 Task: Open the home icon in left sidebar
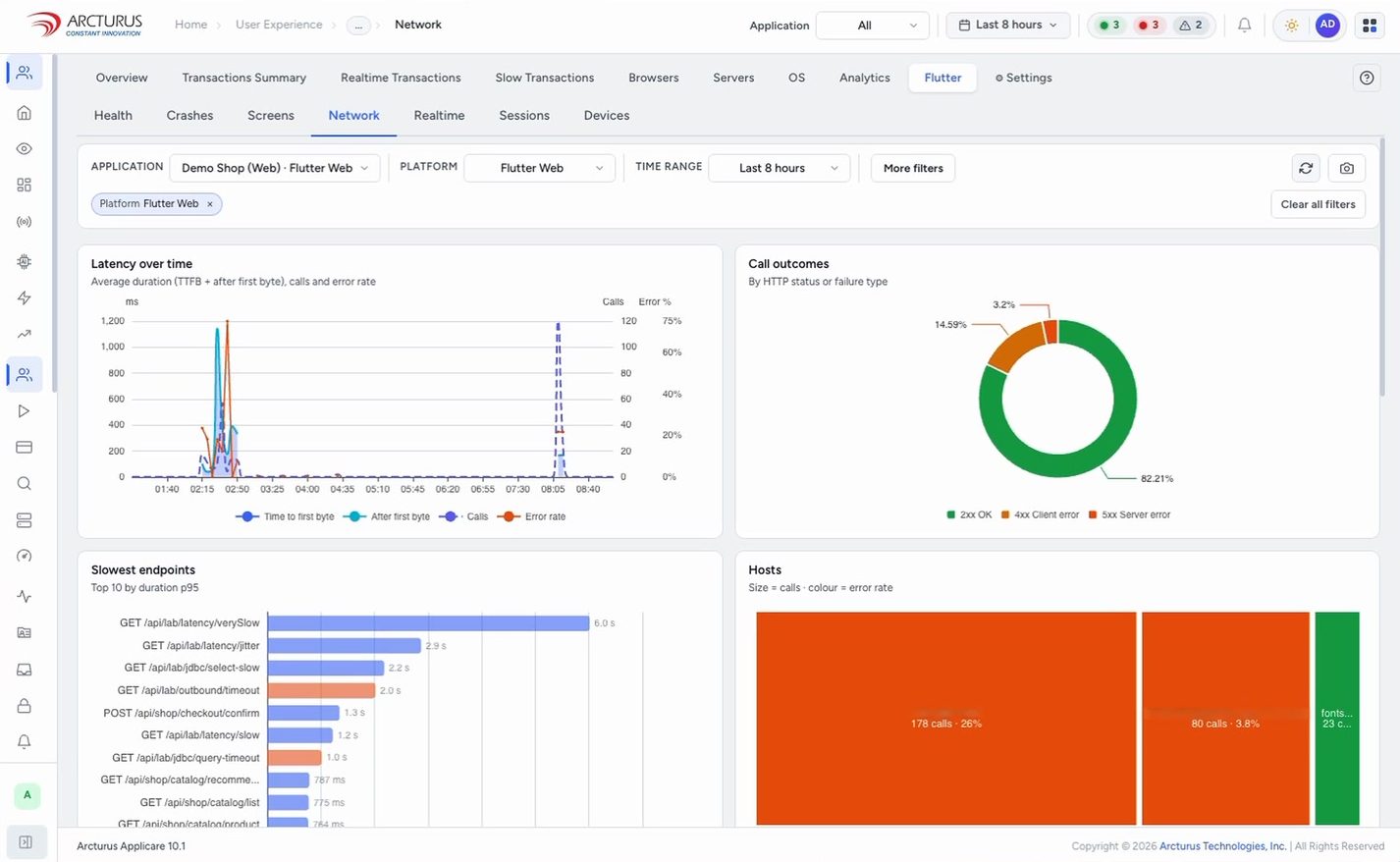pos(25,113)
